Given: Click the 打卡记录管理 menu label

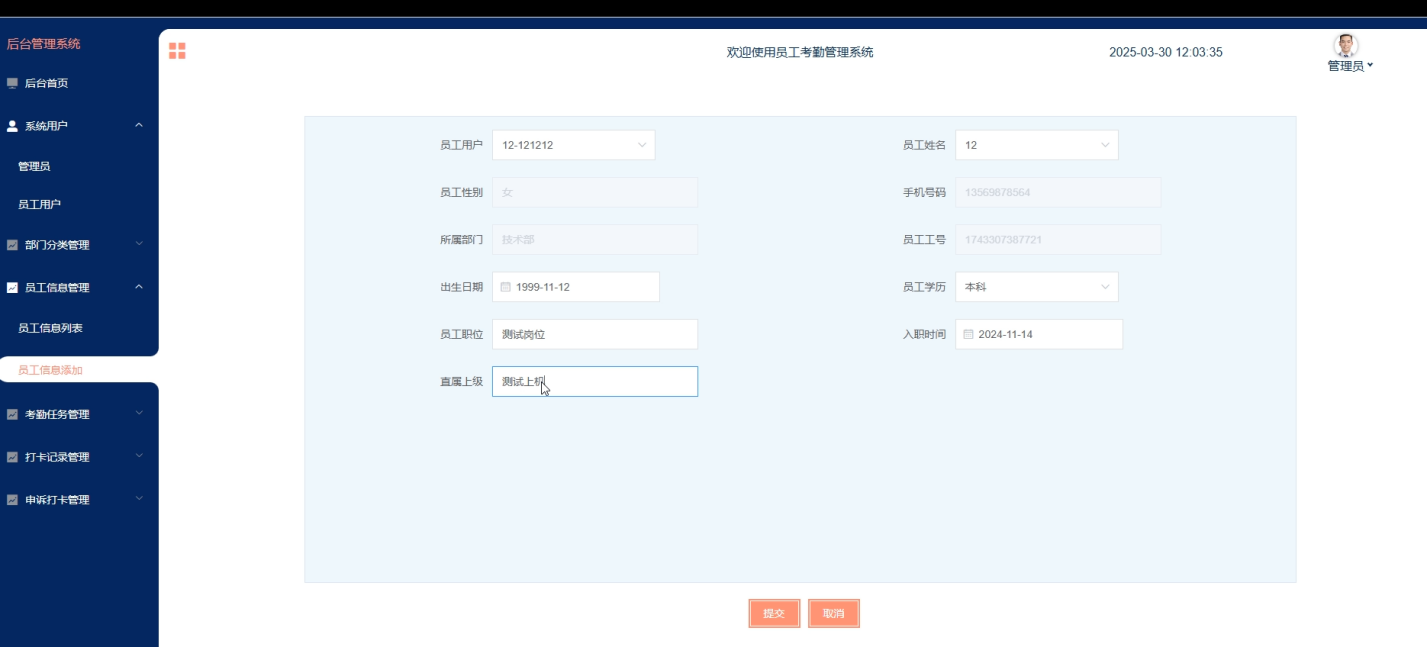Looking at the screenshot, I should click(57, 458).
